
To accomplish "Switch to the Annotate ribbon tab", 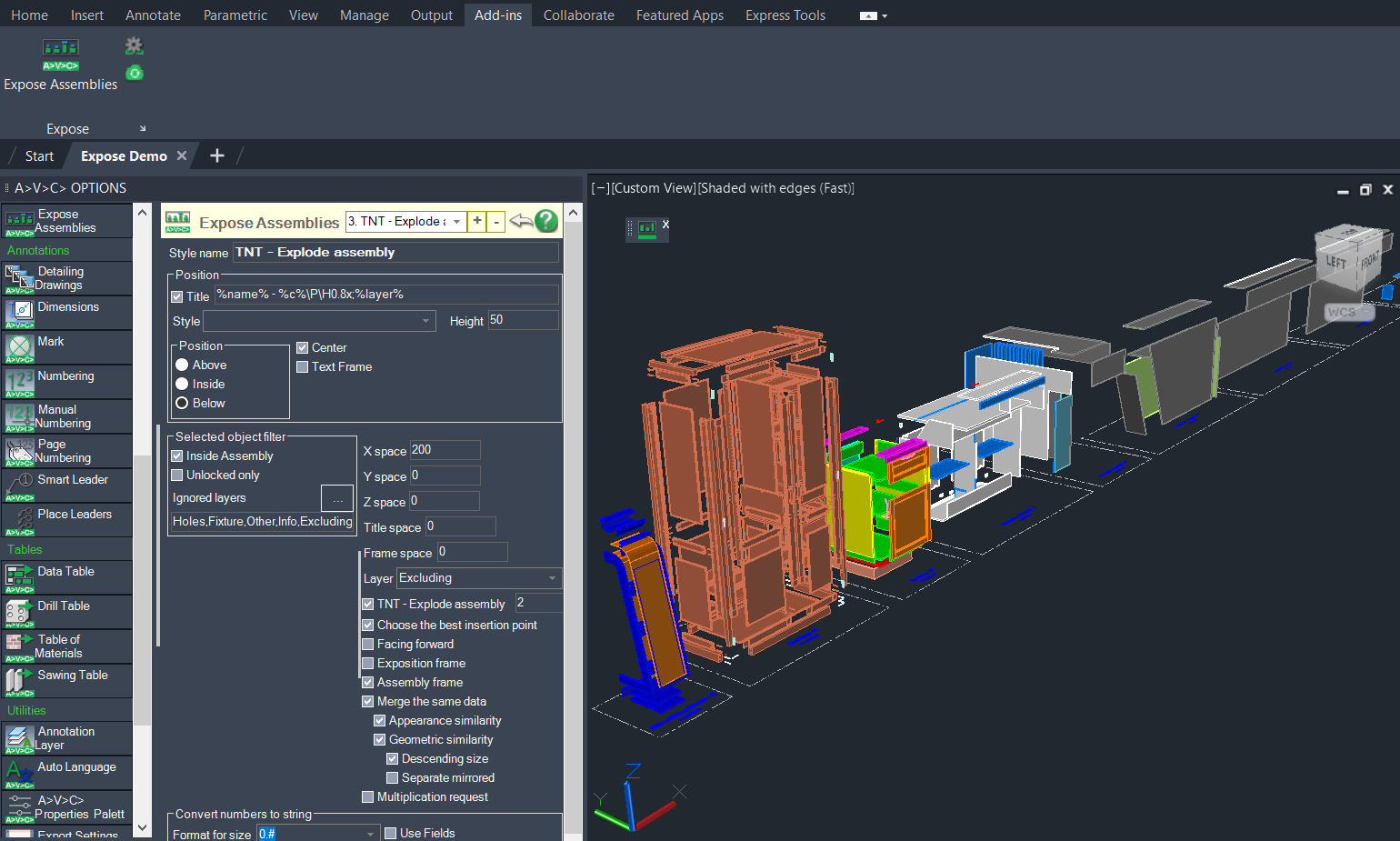I will [x=153, y=15].
